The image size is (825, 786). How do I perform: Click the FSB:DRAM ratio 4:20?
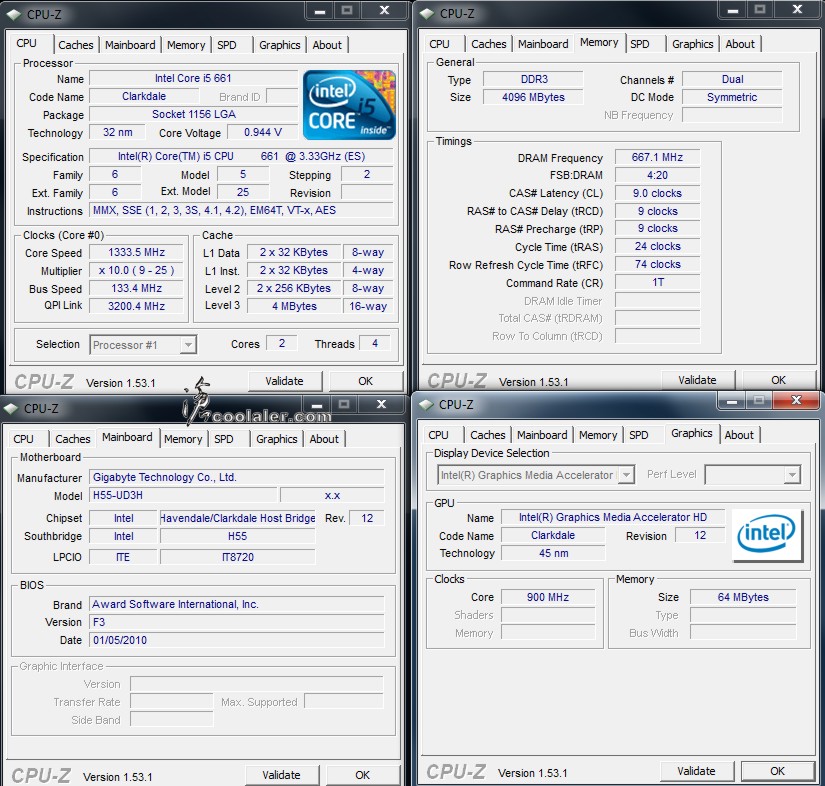[657, 175]
